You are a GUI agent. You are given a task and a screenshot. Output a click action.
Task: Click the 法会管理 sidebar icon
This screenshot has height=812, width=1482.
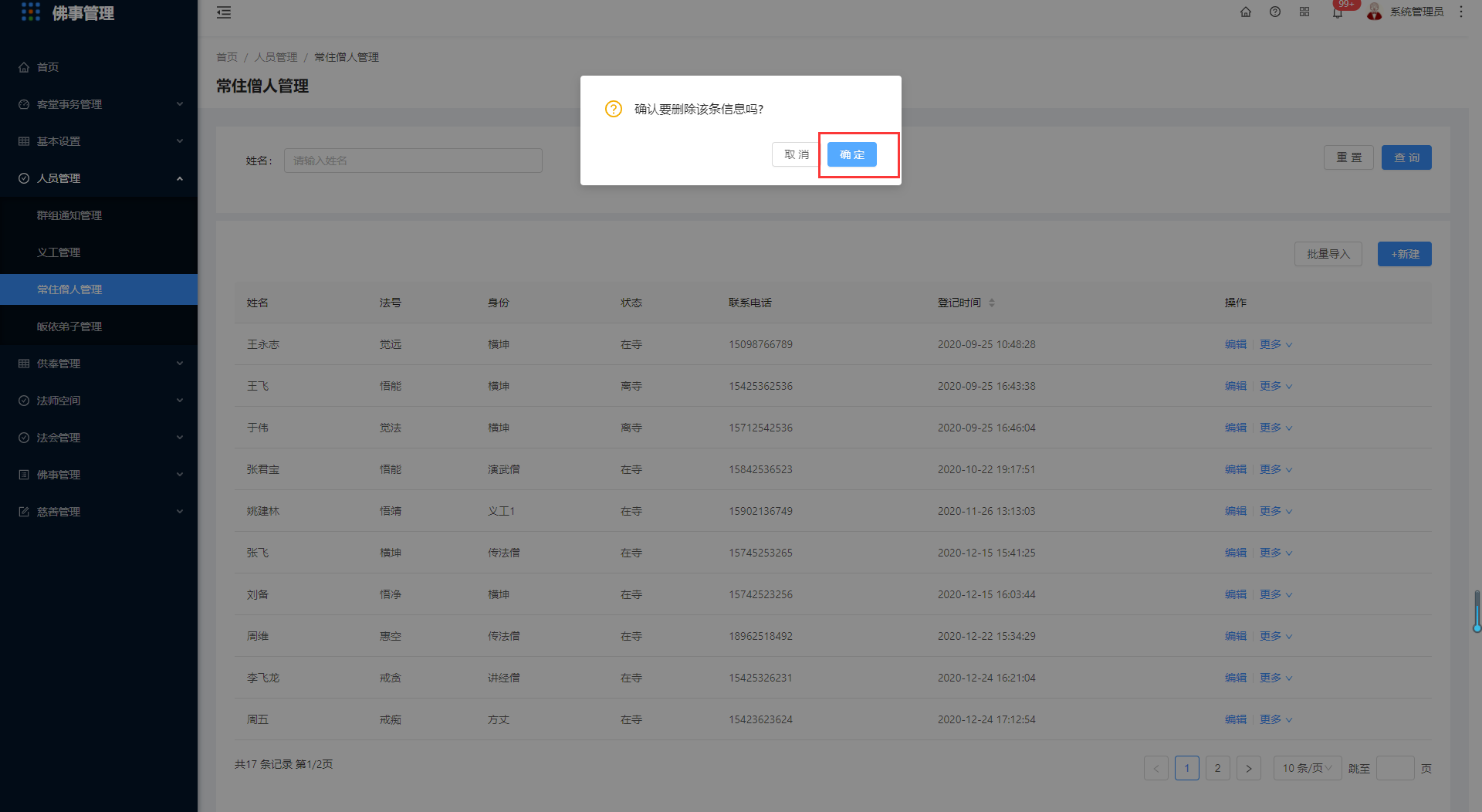(x=24, y=438)
